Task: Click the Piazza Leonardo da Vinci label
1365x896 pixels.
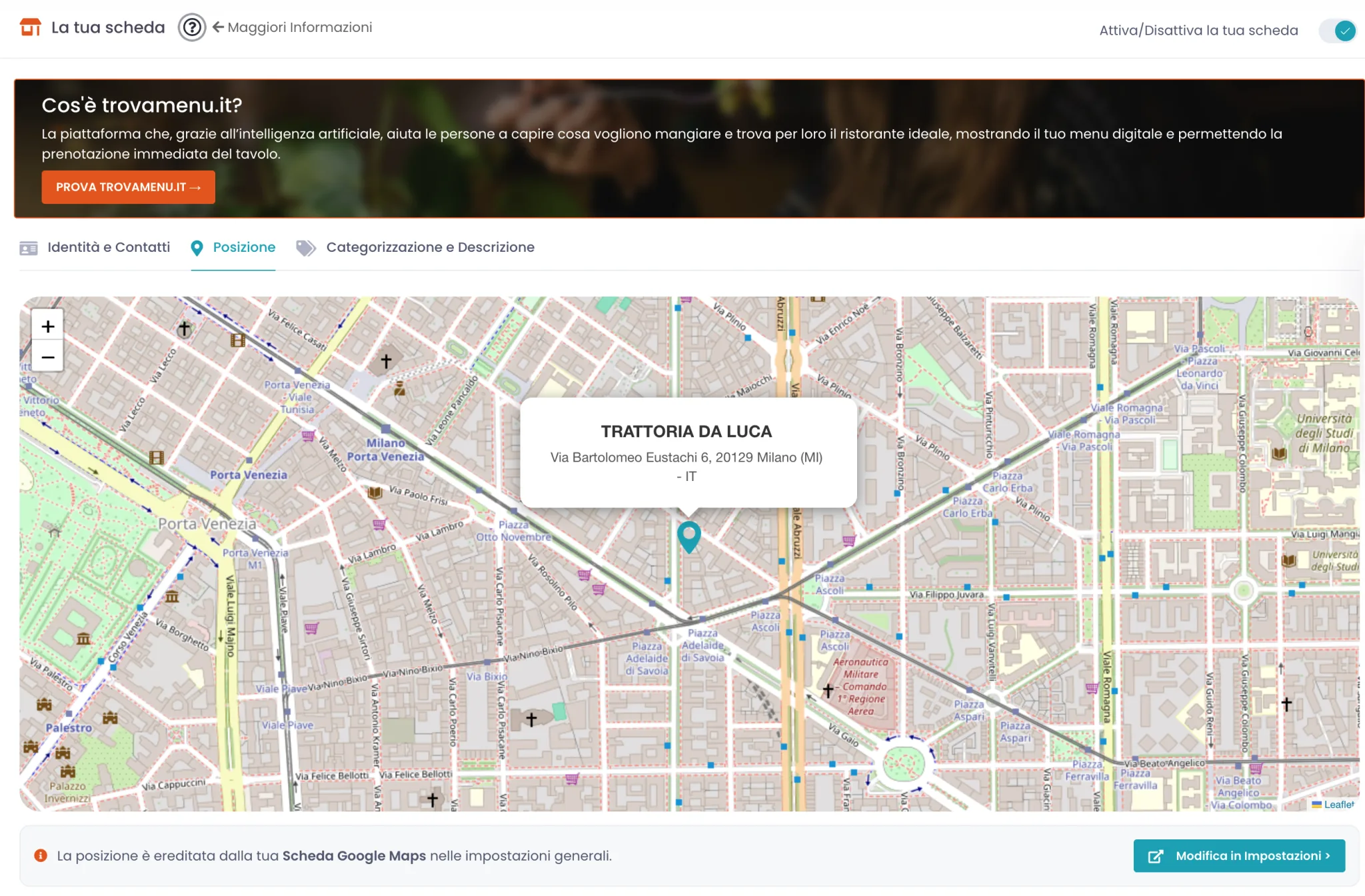Action: point(1200,373)
